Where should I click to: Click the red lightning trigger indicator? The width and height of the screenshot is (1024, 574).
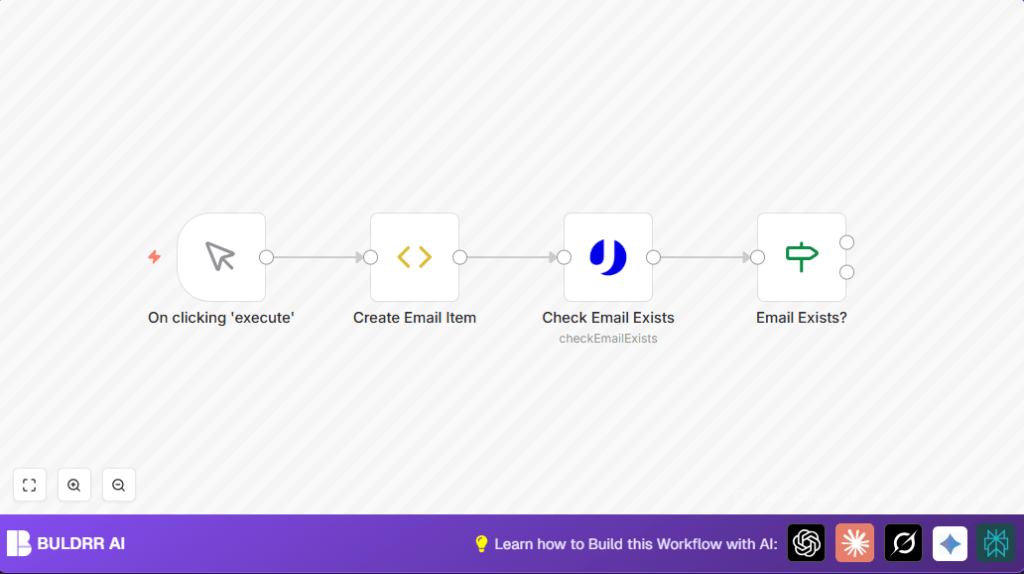(x=154, y=257)
